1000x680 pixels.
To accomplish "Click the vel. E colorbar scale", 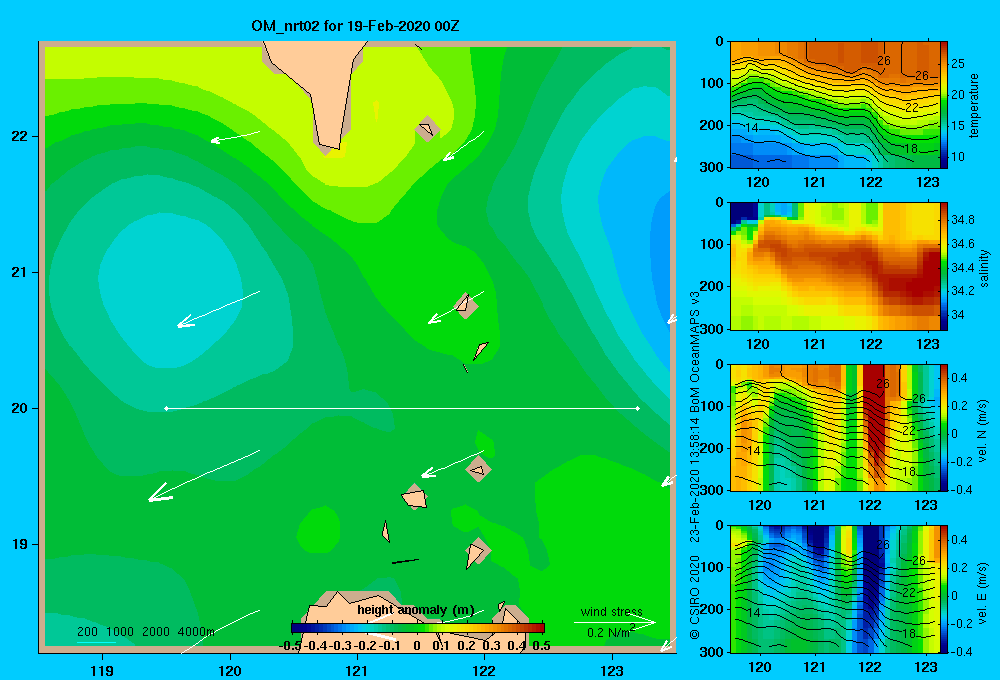I will 944,589.
